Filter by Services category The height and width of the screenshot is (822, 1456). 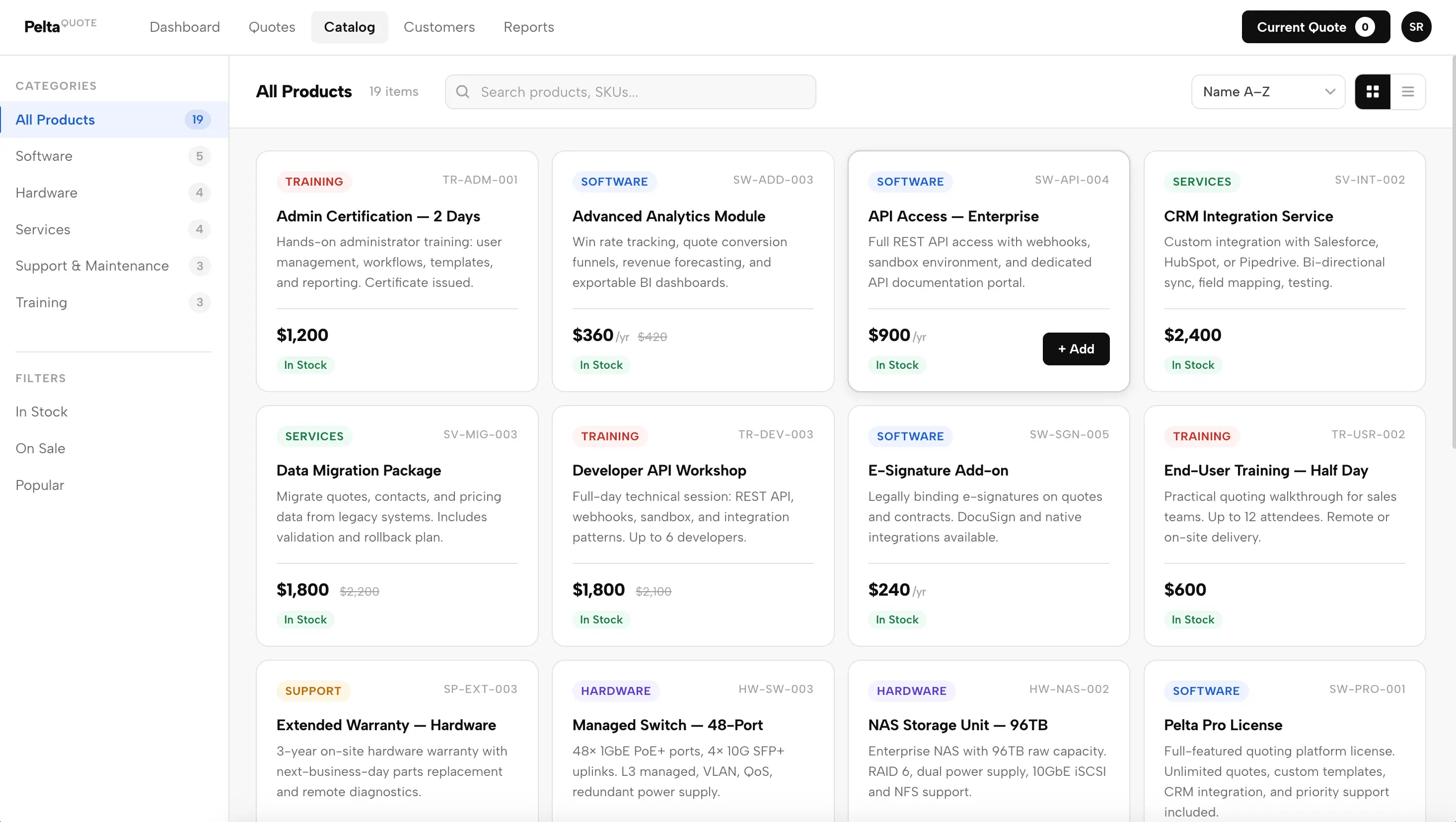(114, 229)
